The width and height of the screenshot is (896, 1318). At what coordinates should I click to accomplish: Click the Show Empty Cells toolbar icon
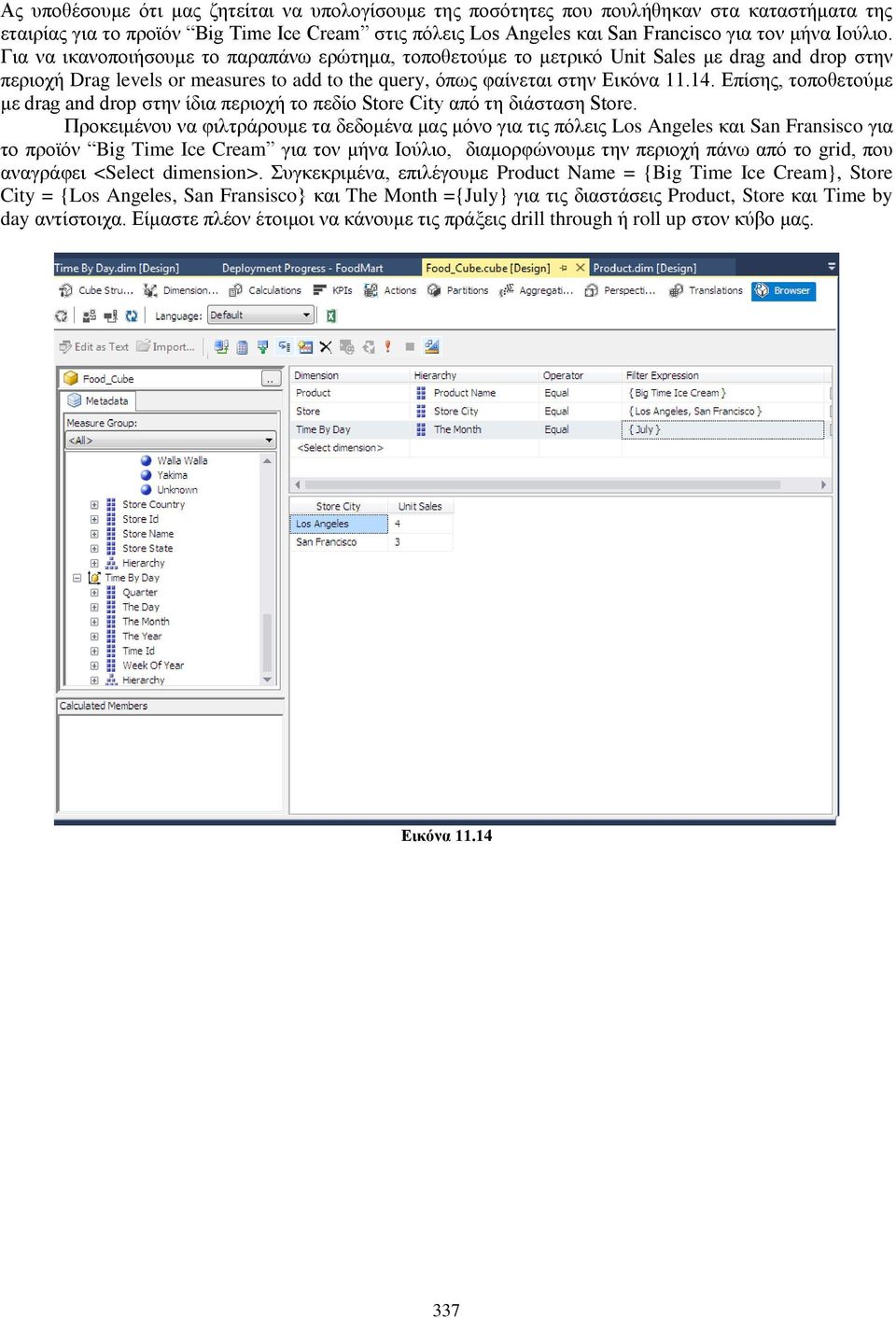263,347
